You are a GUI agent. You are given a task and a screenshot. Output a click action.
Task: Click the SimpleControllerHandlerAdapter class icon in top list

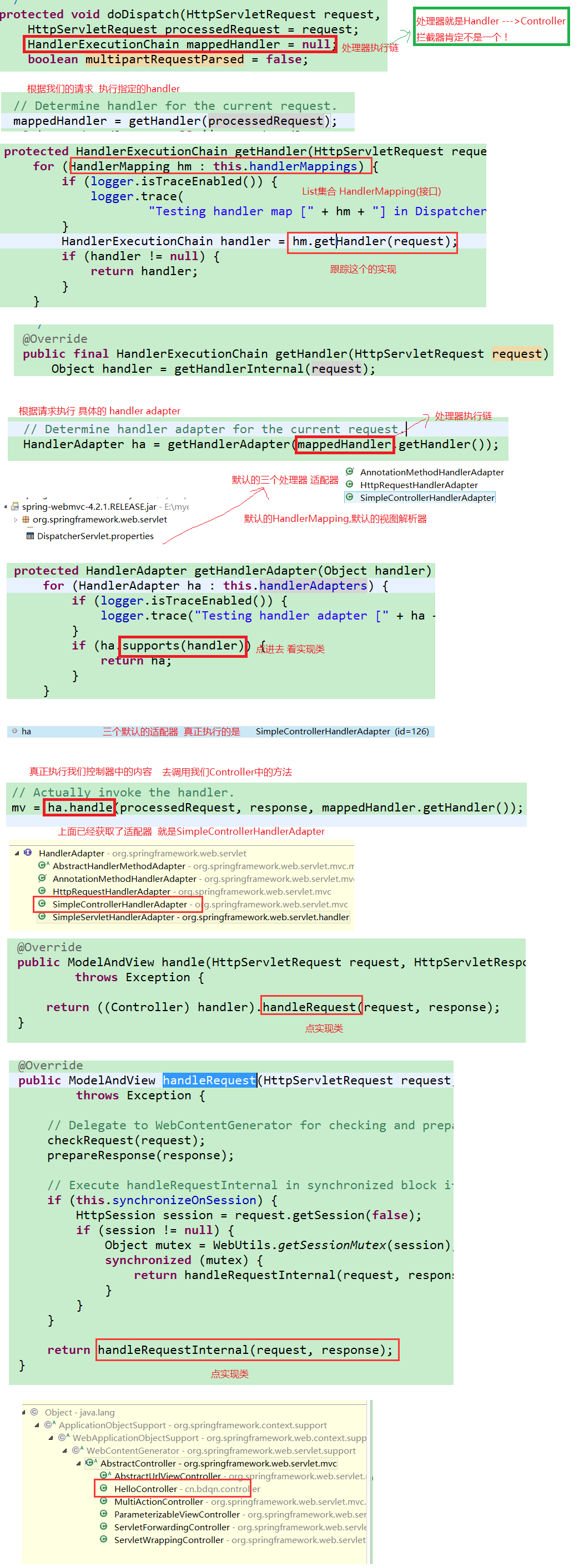[x=350, y=497]
